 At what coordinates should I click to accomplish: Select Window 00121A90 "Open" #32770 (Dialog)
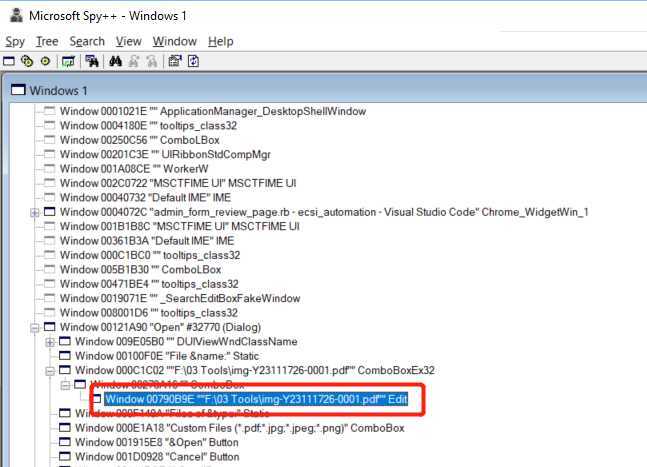160,328
